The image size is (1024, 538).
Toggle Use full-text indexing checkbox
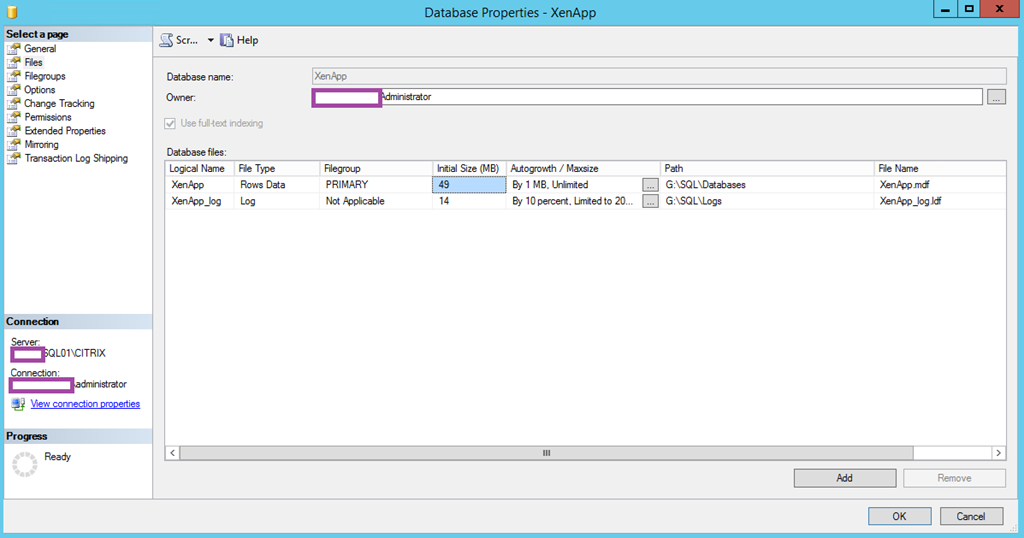pyautogui.click(x=170, y=123)
